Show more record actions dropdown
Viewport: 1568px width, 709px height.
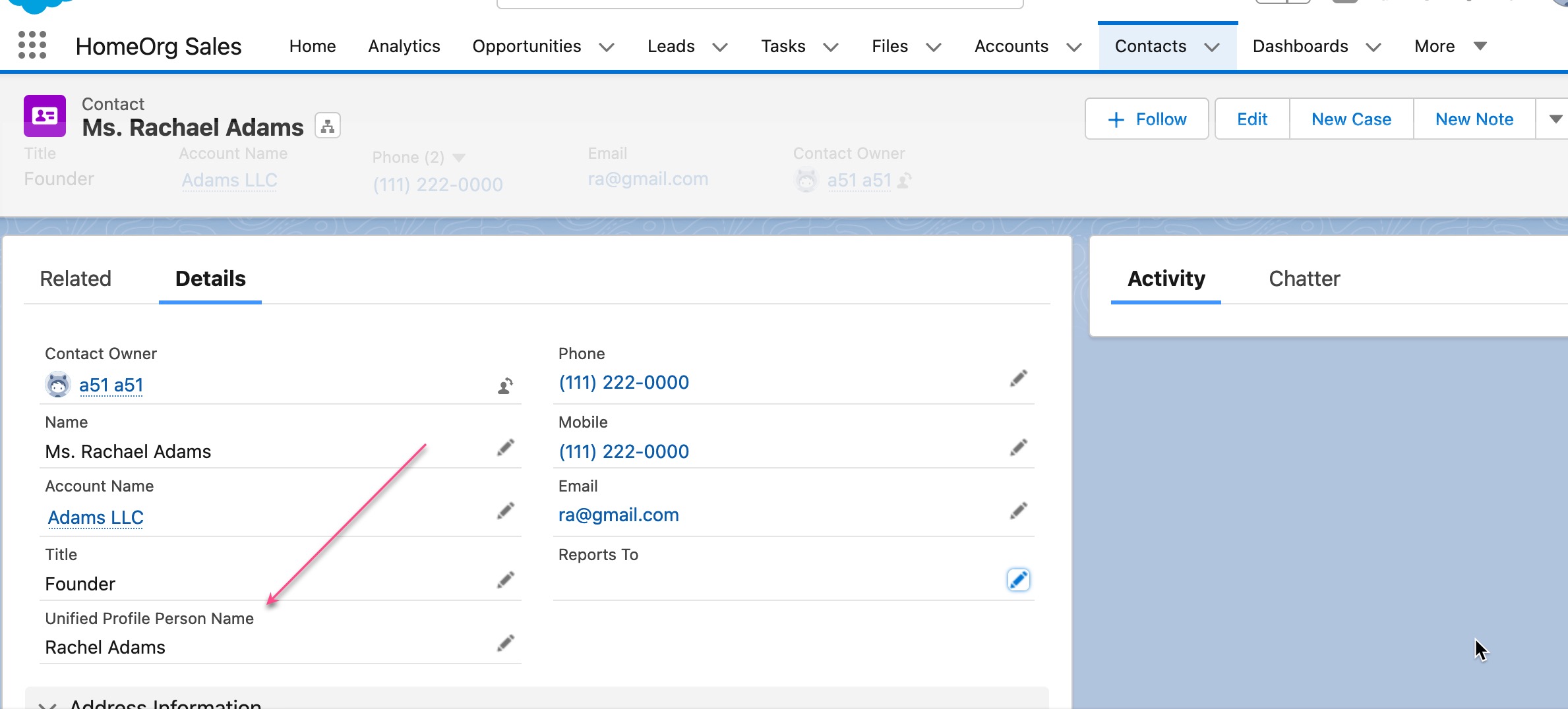(1553, 119)
